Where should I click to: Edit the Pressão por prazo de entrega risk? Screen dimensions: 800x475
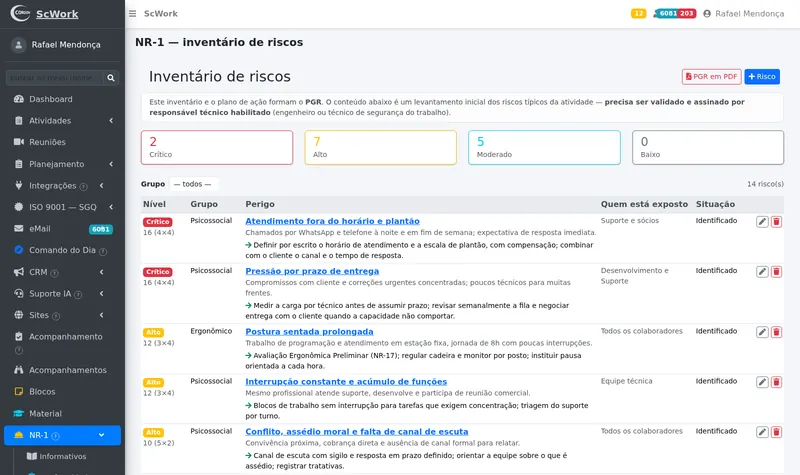coord(762,271)
